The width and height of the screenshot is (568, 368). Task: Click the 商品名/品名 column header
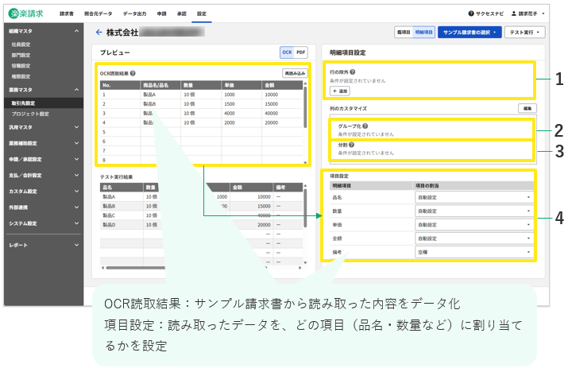tap(160, 85)
